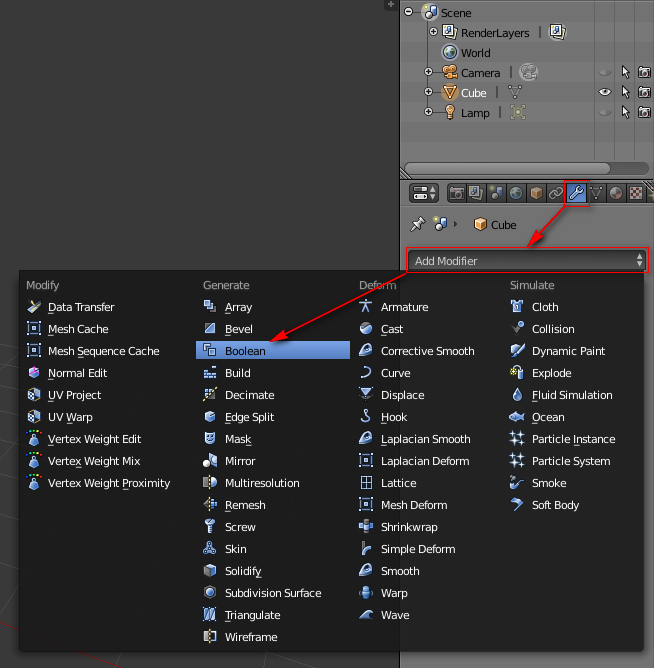
Task: Choose the Solidify modifier
Action: pos(273,571)
